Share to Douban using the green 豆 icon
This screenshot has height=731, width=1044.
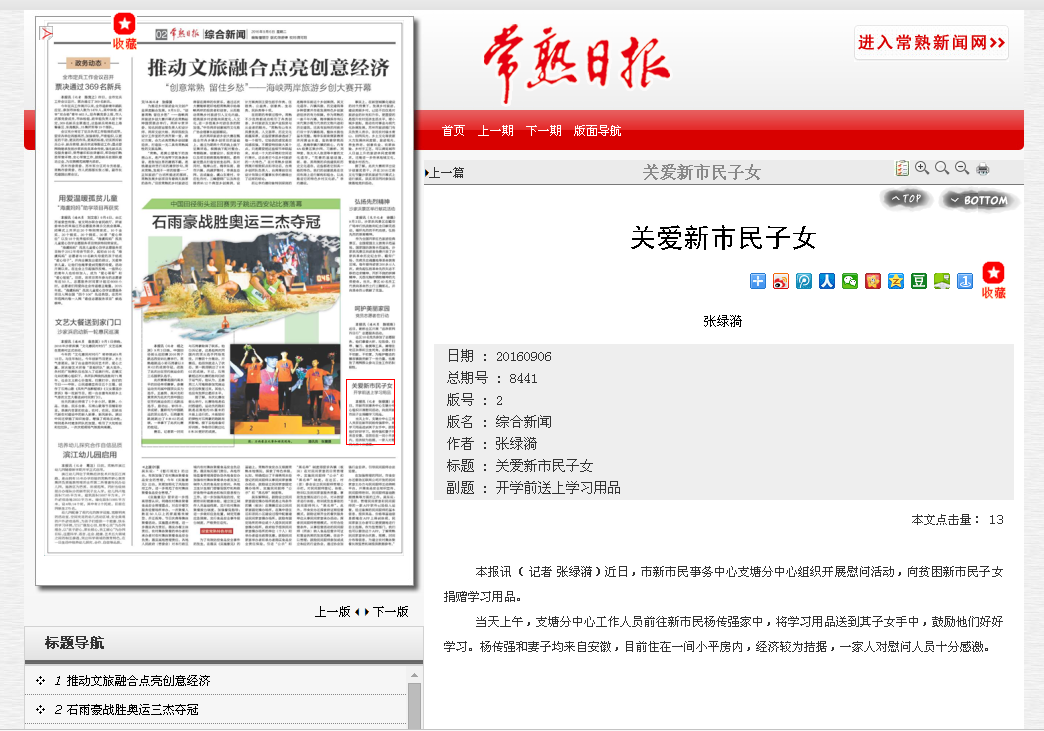point(919,281)
